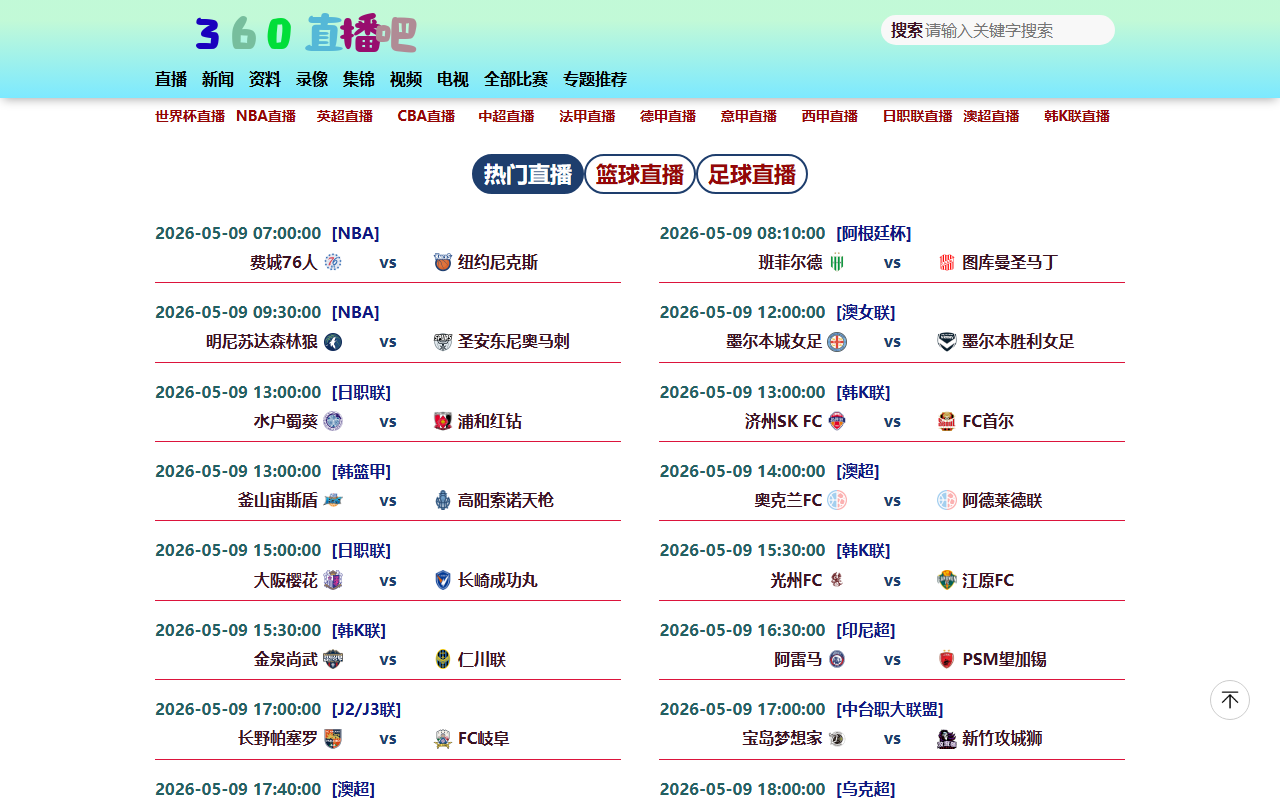The height and width of the screenshot is (800, 1280).
Task: Click the 长野帕塞罗 club crest
Action: tap(333, 738)
